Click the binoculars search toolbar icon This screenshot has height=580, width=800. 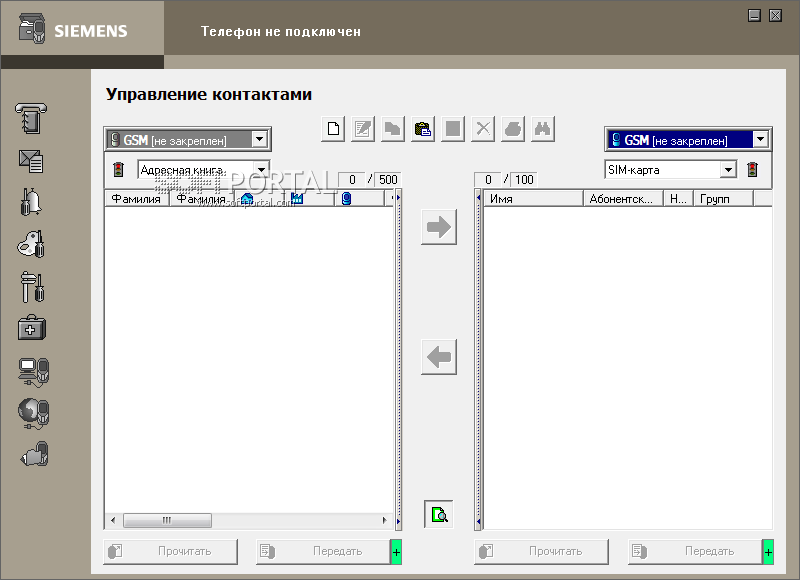(543, 129)
